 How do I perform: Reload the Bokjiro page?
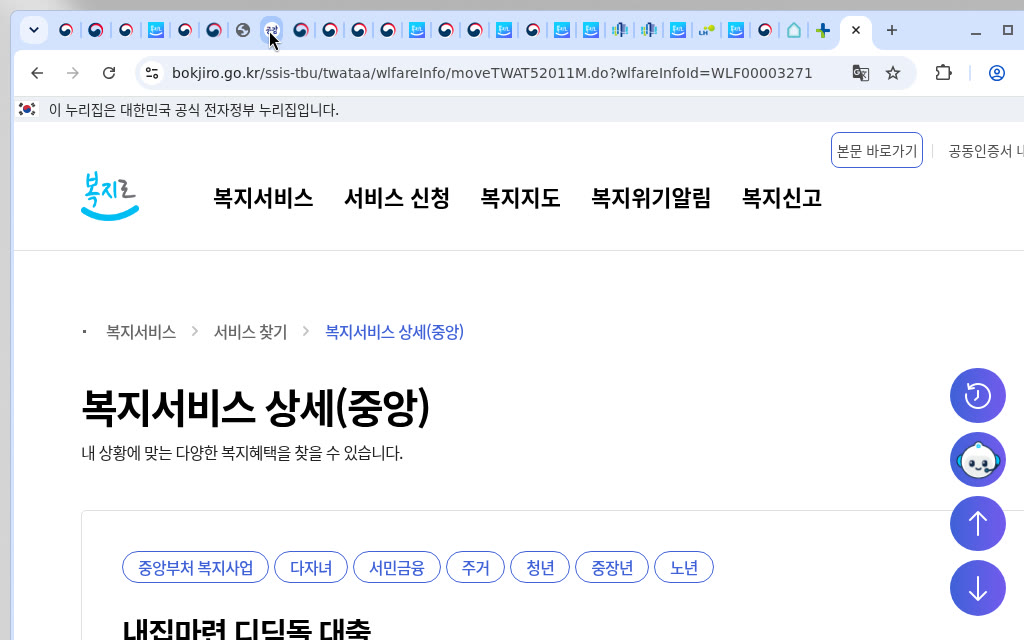pos(109,73)
